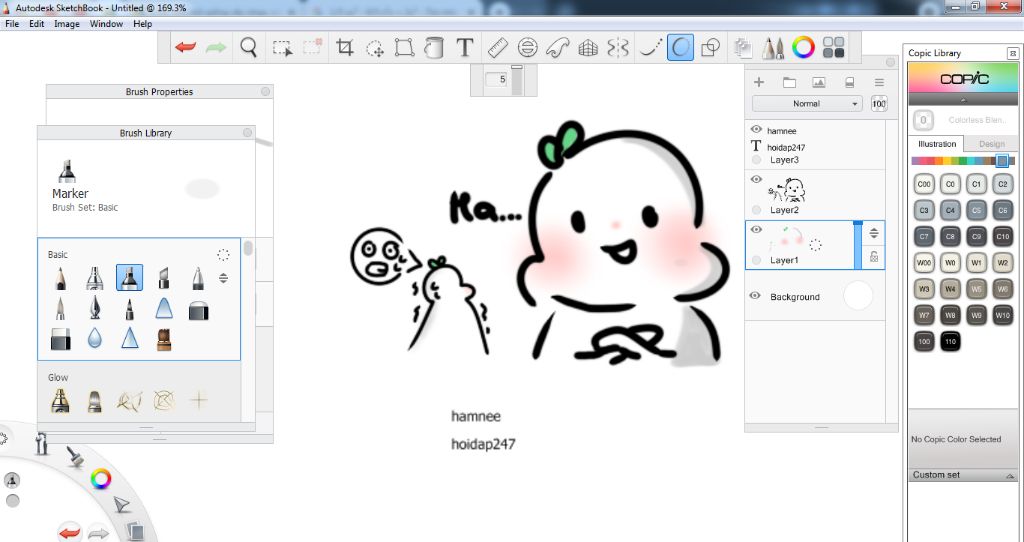
Task: Pick Copic color C3
Action: click(923, 210)
